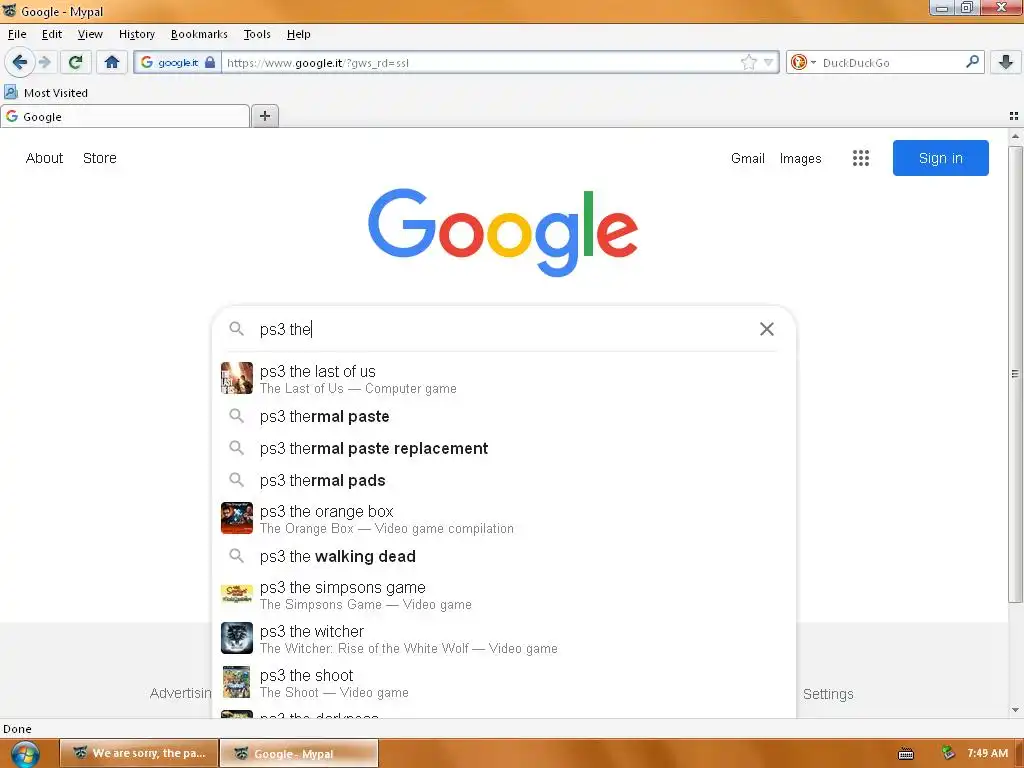Click the tab groups grid icon
The image size is (1024, 768).
coord(1014,116)
